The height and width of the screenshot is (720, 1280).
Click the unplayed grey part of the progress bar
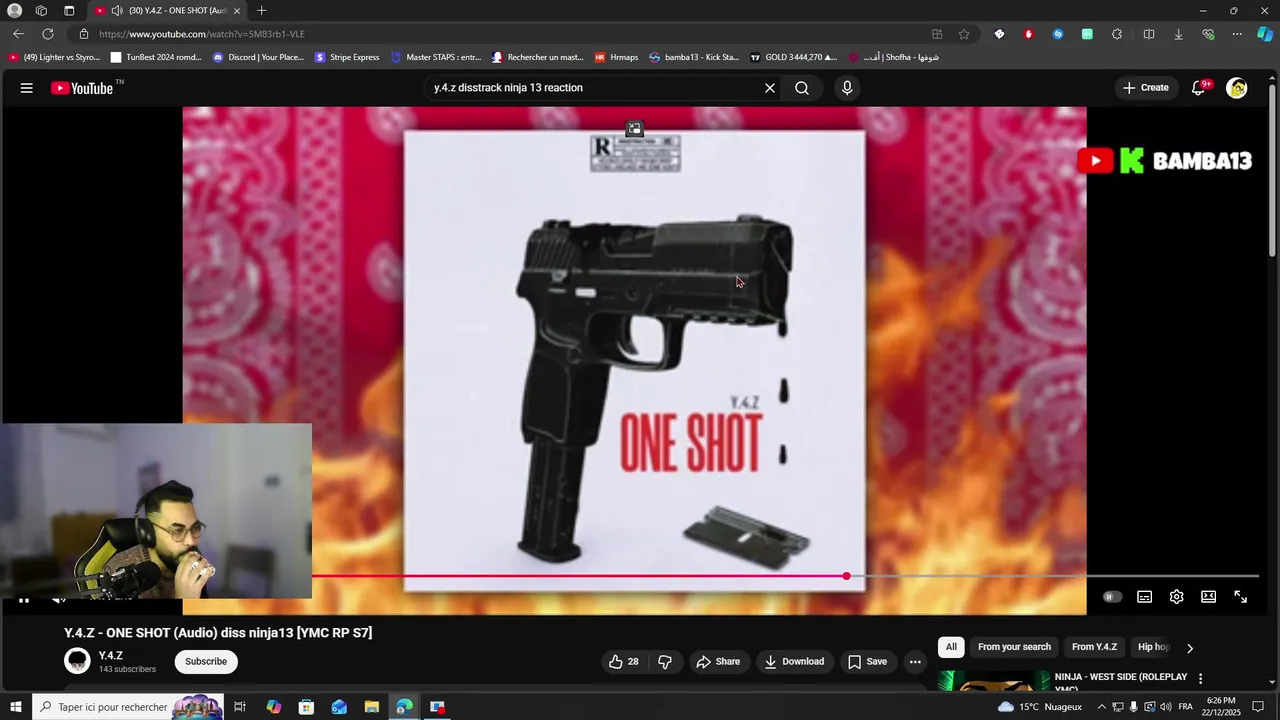(1055, 576)
